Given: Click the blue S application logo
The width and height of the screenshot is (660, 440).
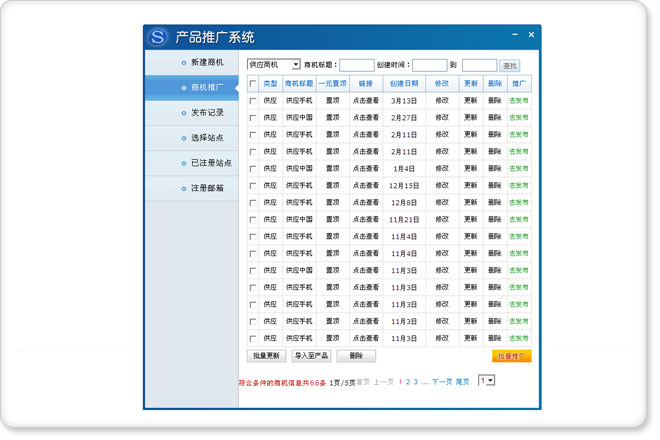Looking at the screenshot, I should coord(158,38).
